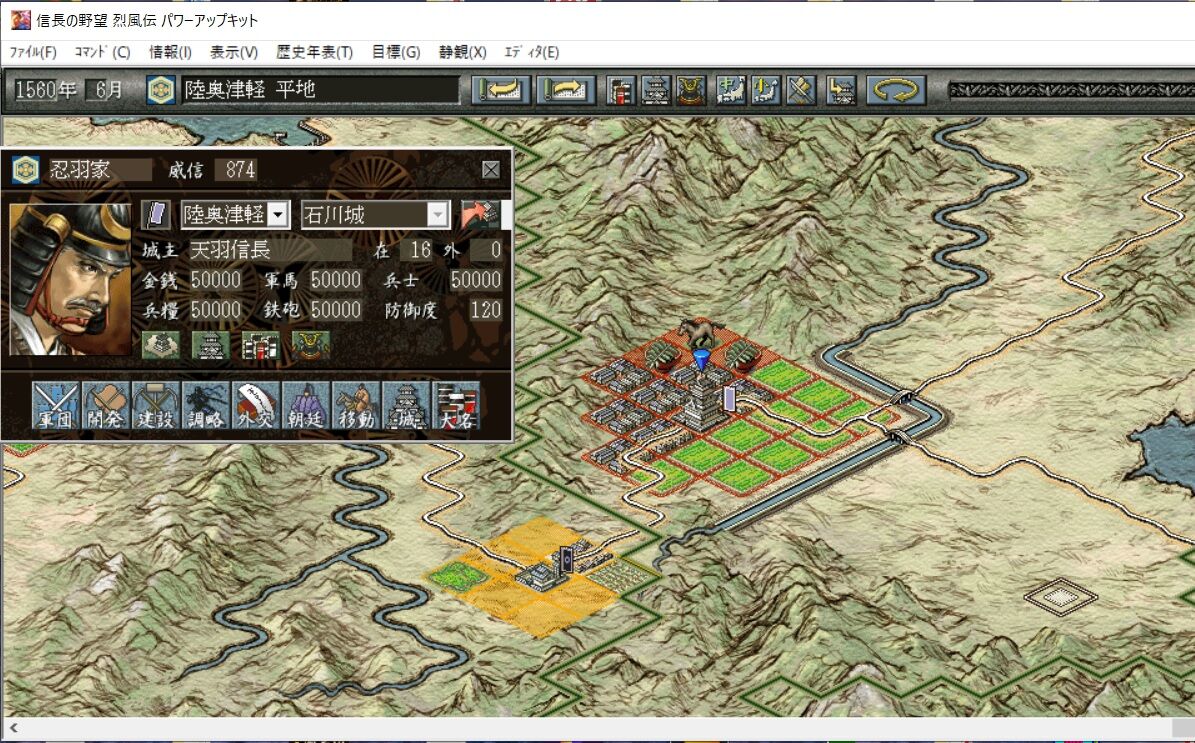The height and width of the screenshot is (743, 1195).
Task: Select the 移動 command
Action: coord(356,405)
